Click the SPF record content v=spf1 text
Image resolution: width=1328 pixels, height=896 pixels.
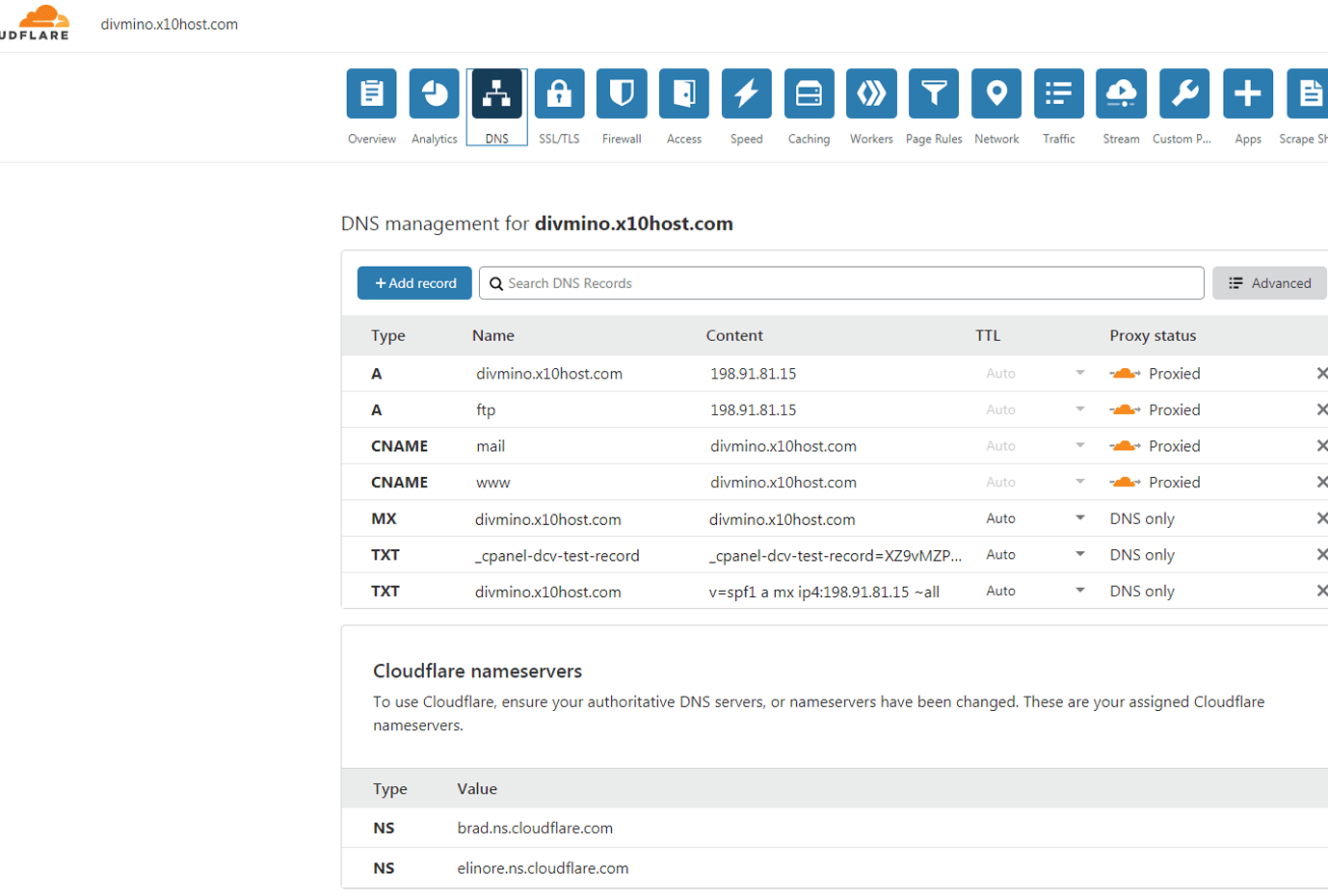(824, 592)
